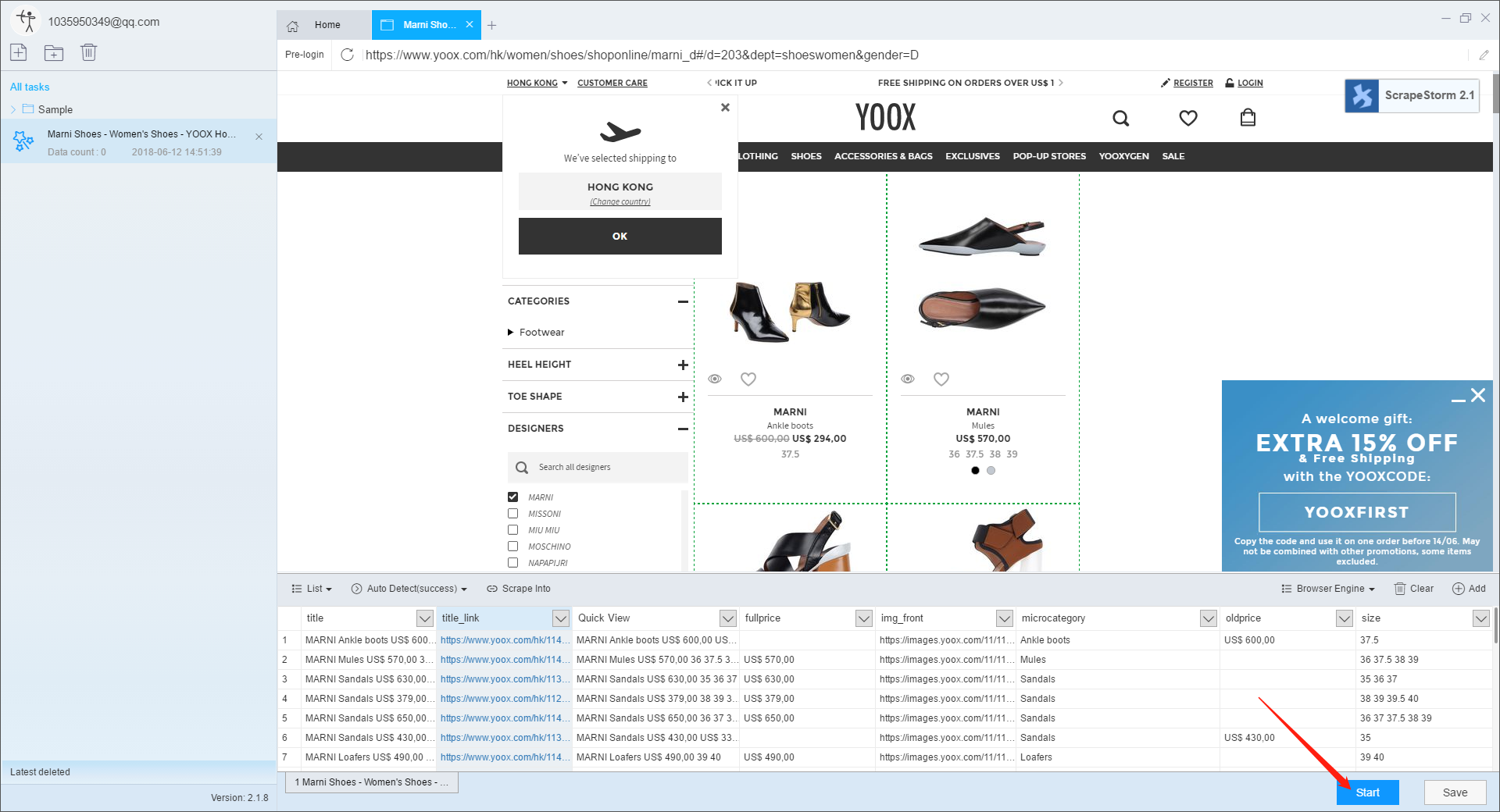Click the URL address field

coord(914,55)
